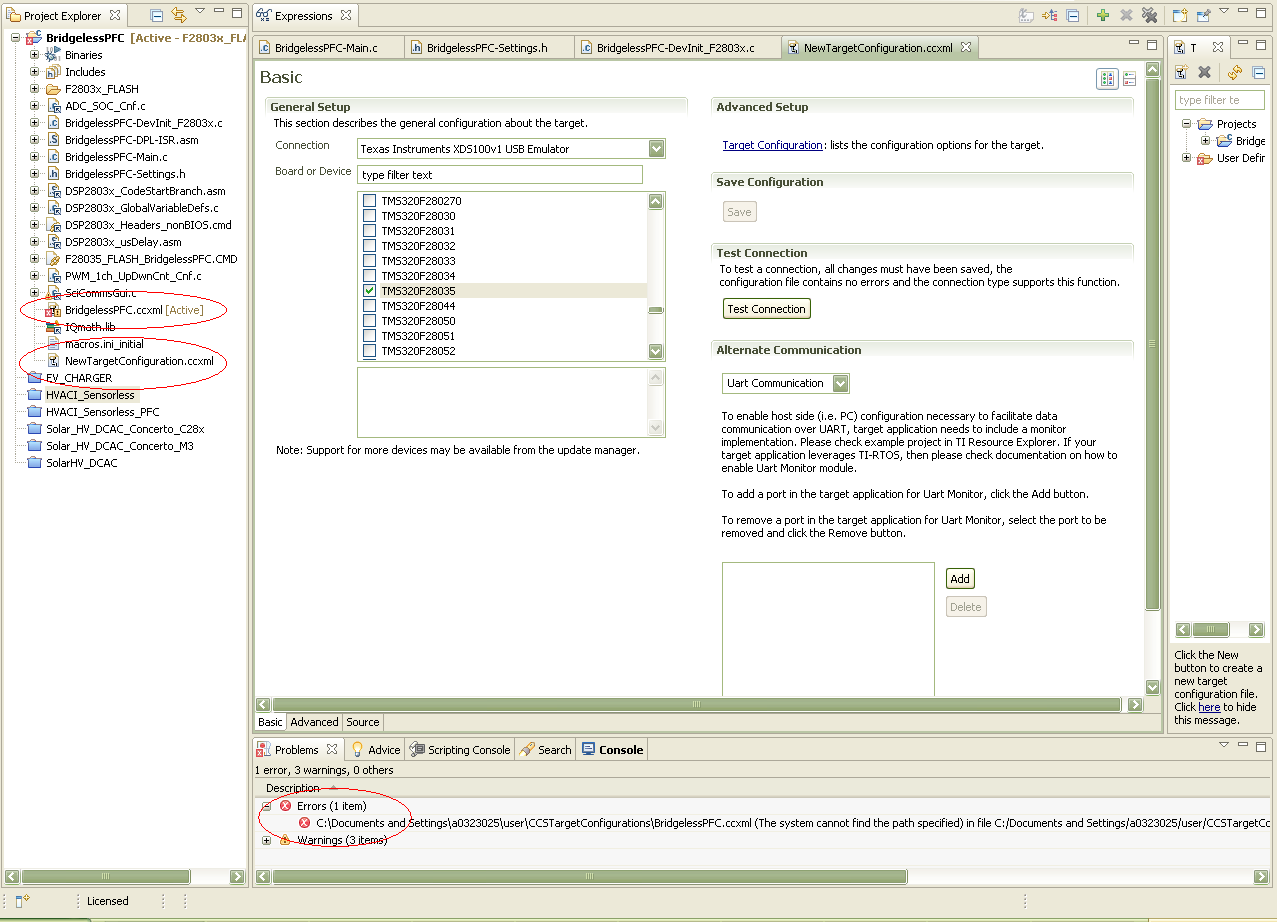This screenshot has width=1279, height=922.
Task: Click device list scroll down arrow
Action: (656, 351)
